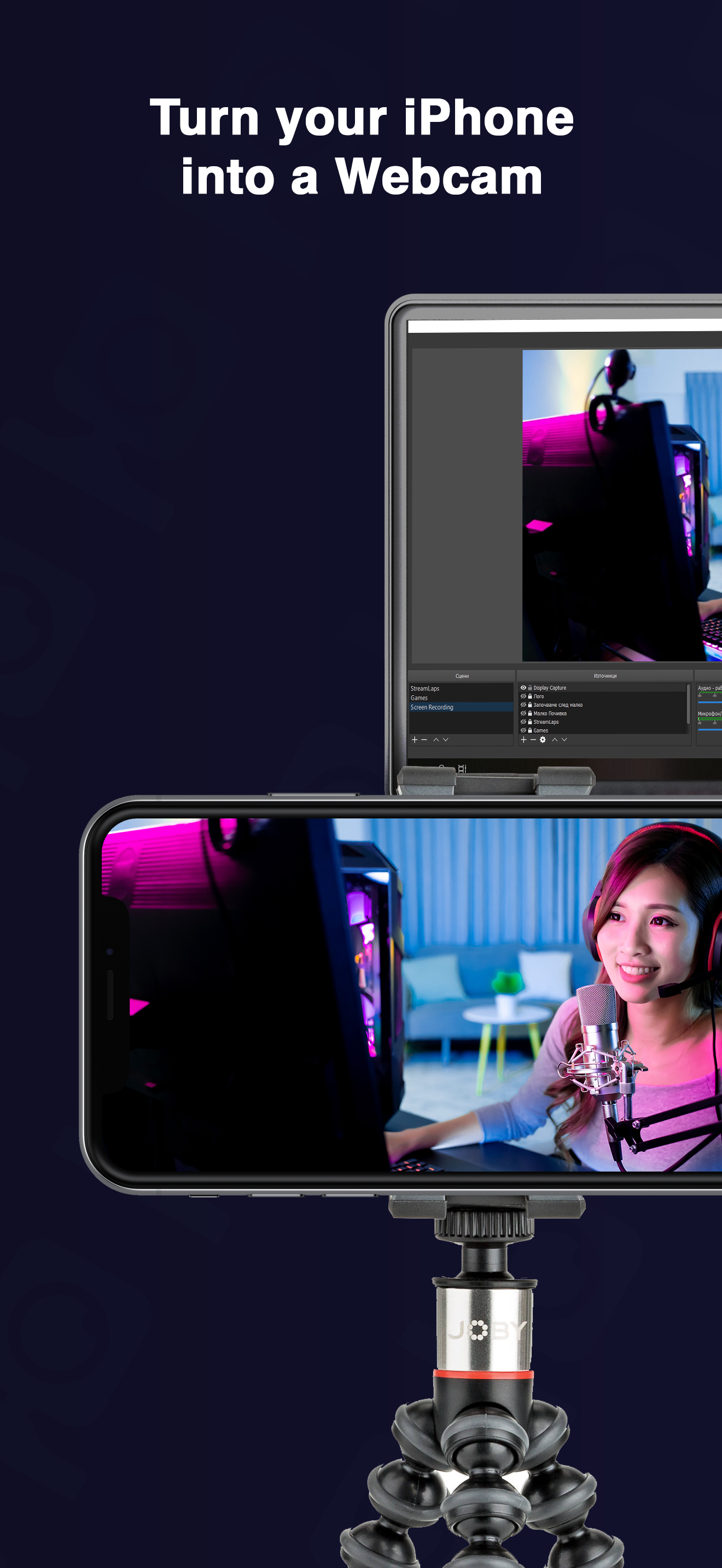
Task: Click the Източници panel header
Action: (x=605, y=676)
